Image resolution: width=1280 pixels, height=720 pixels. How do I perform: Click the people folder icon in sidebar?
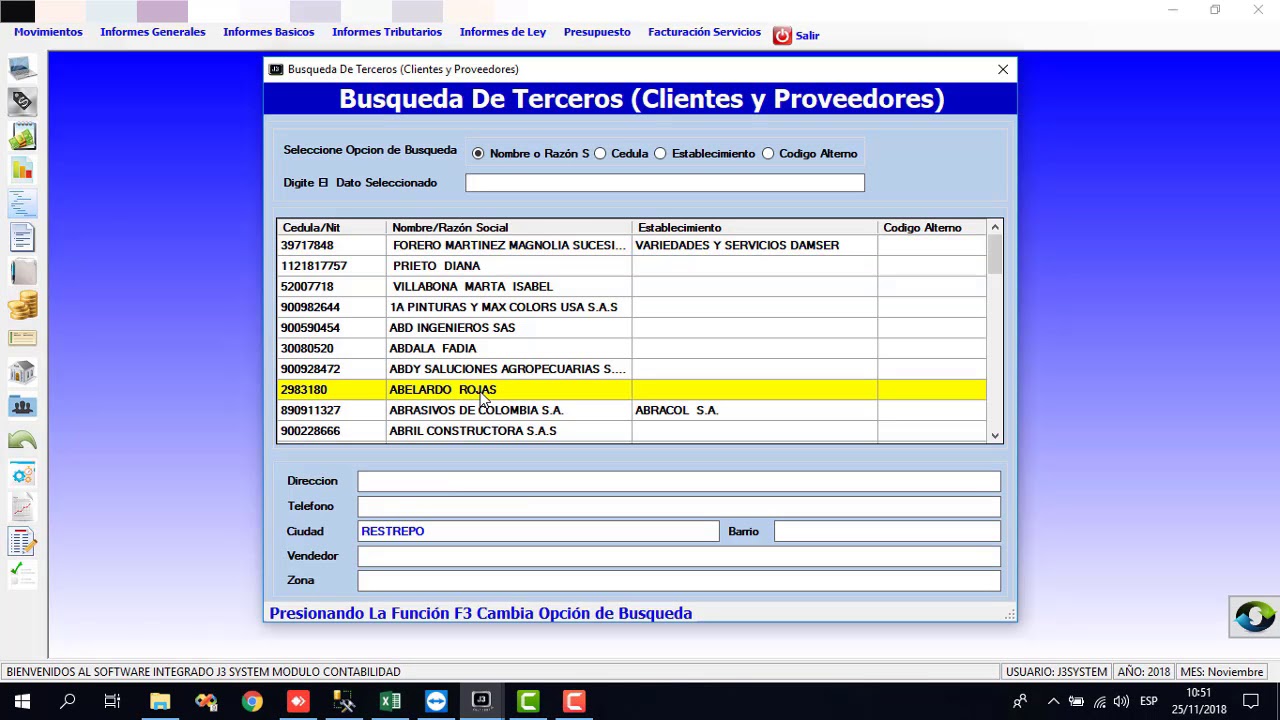[x=22, y=407]
